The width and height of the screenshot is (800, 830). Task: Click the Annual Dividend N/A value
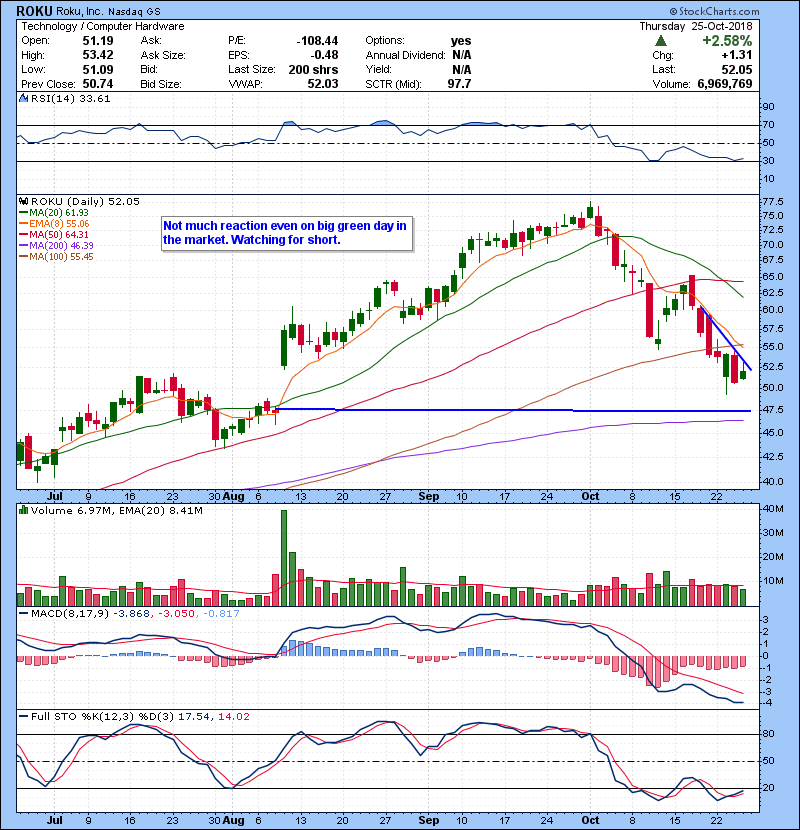461,55
